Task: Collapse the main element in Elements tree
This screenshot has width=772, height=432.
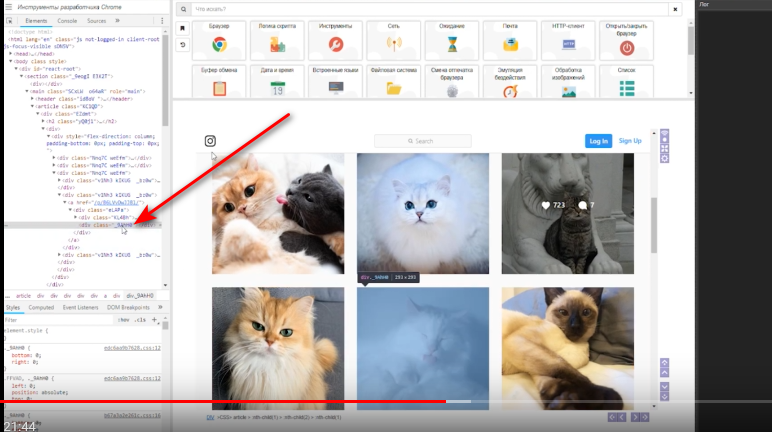Action: pos(27,90)
